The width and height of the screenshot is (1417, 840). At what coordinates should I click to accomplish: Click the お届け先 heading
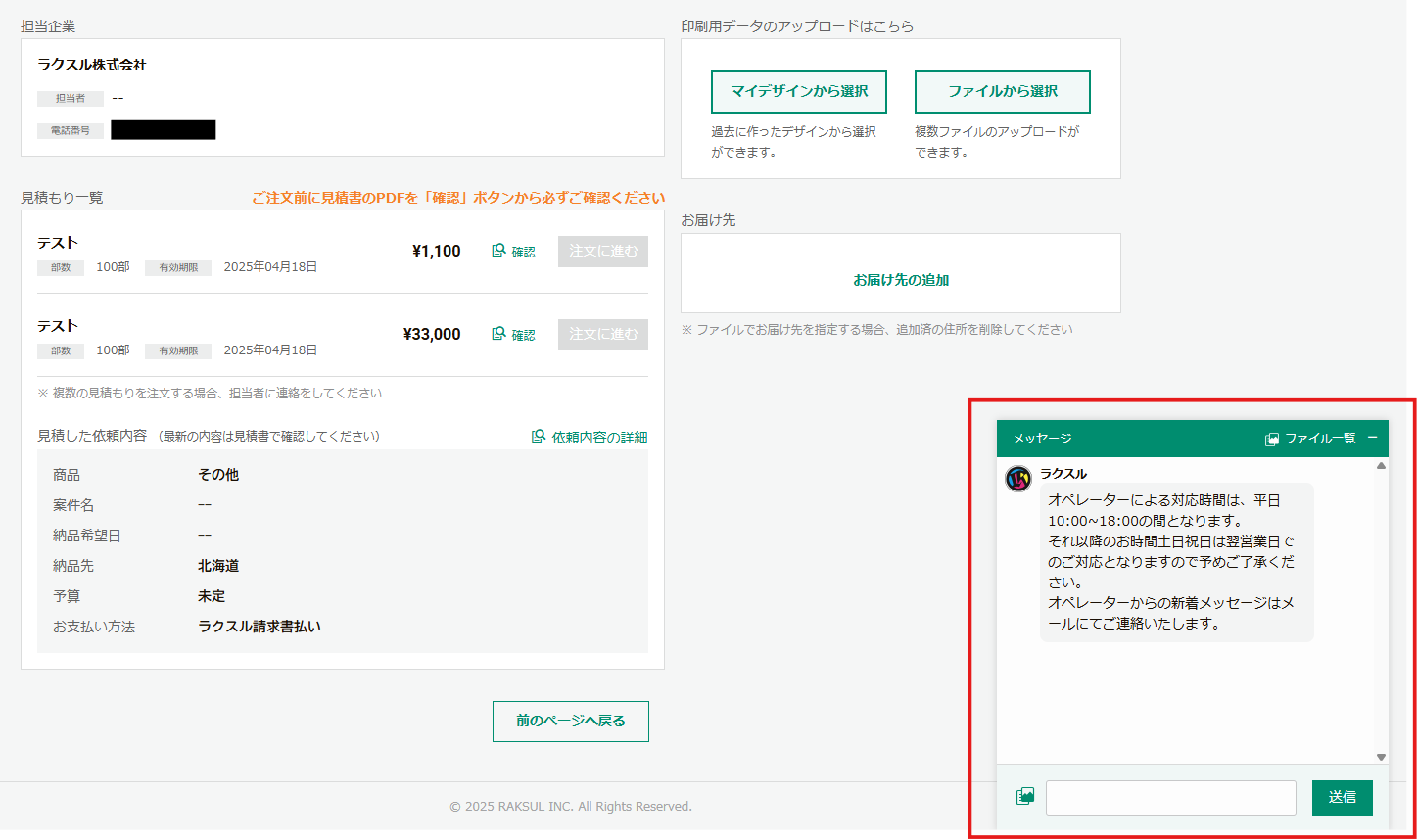click(x=708, y=221)
